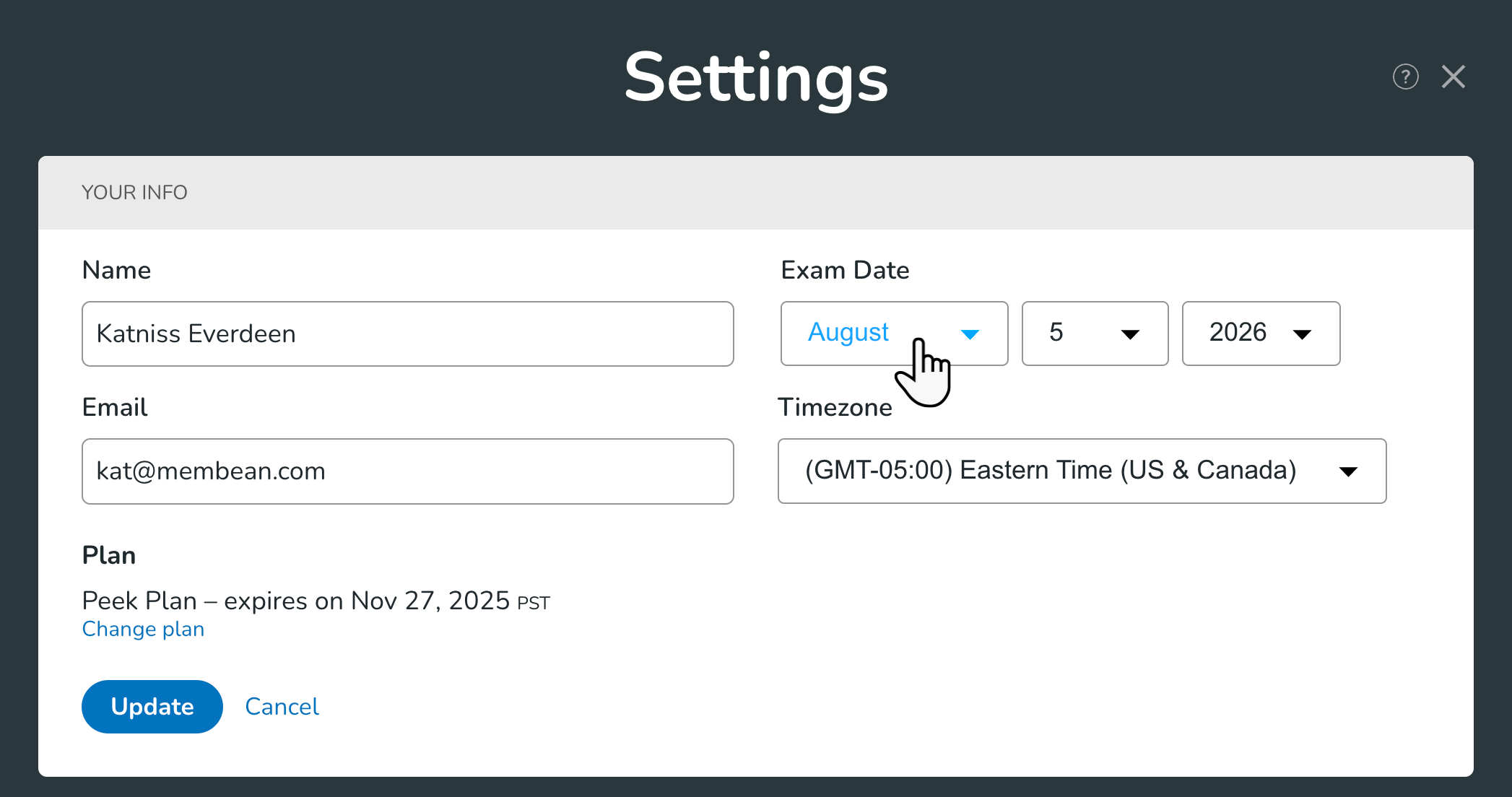Image resolution: width=1512 pixels, height=797 pixels.
Task: Open the August month dropdown
Action: pyautogui.click(x=866, y=333)
